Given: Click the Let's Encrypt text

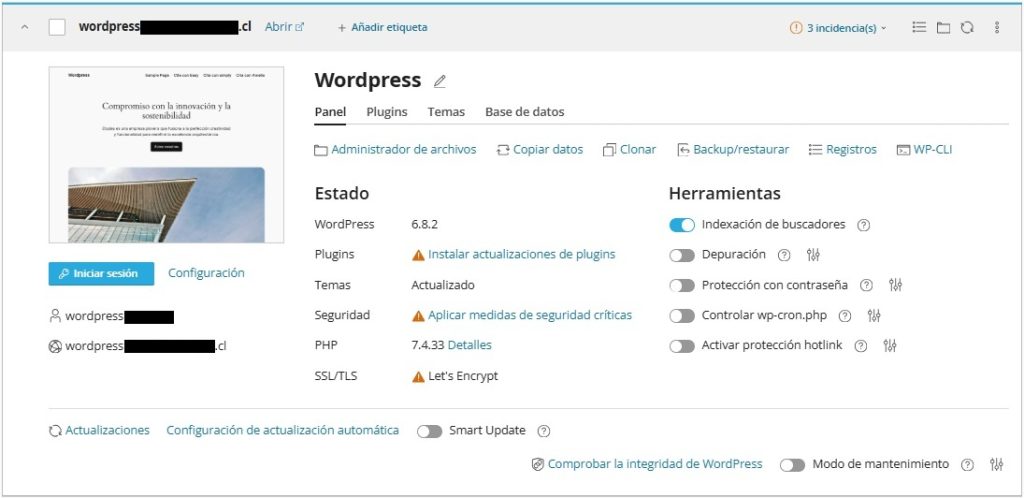Looking at the screenshot, I should point(463,376).
